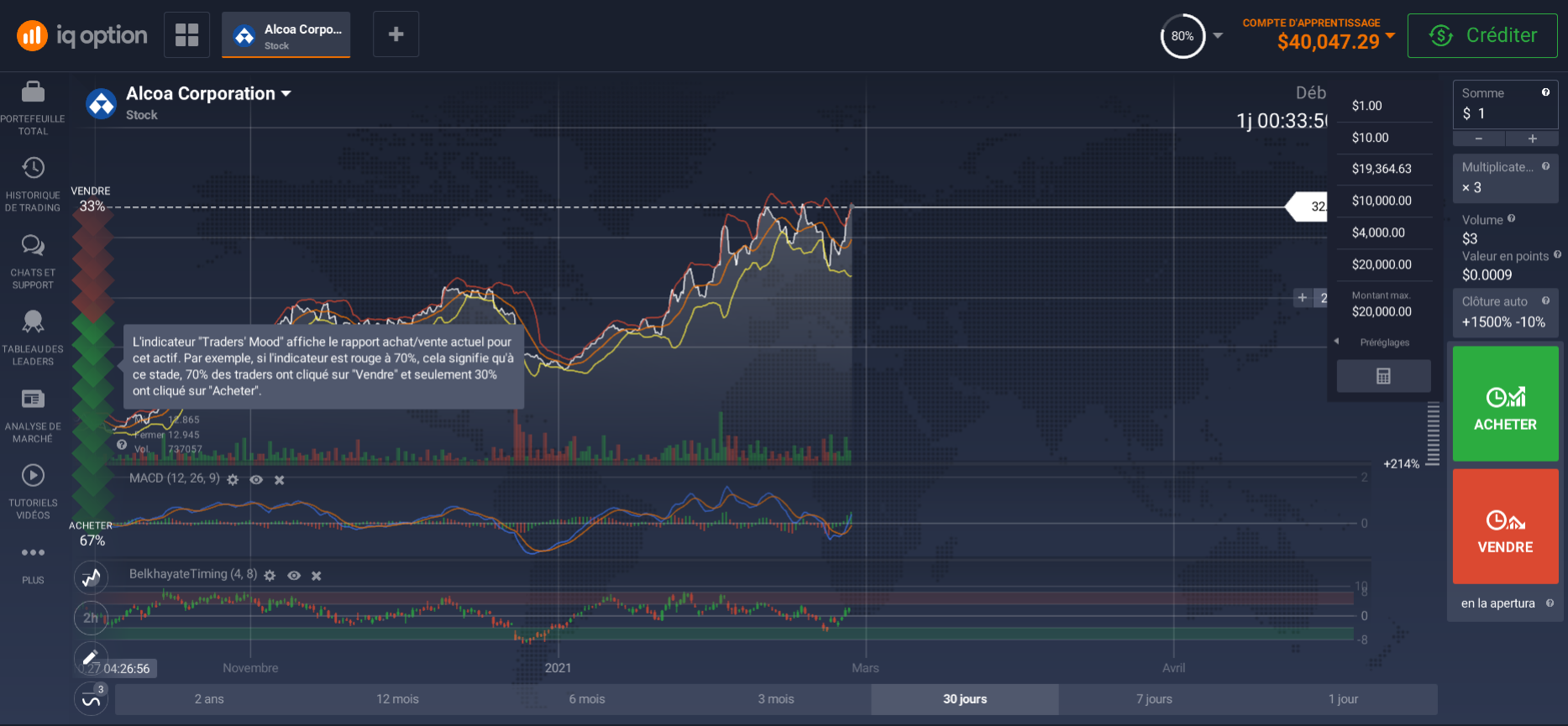Click the Créditer deposit button
The width and height of the screenshot is (1568, 726).
pyautogui.click(x=1482, y=35)
